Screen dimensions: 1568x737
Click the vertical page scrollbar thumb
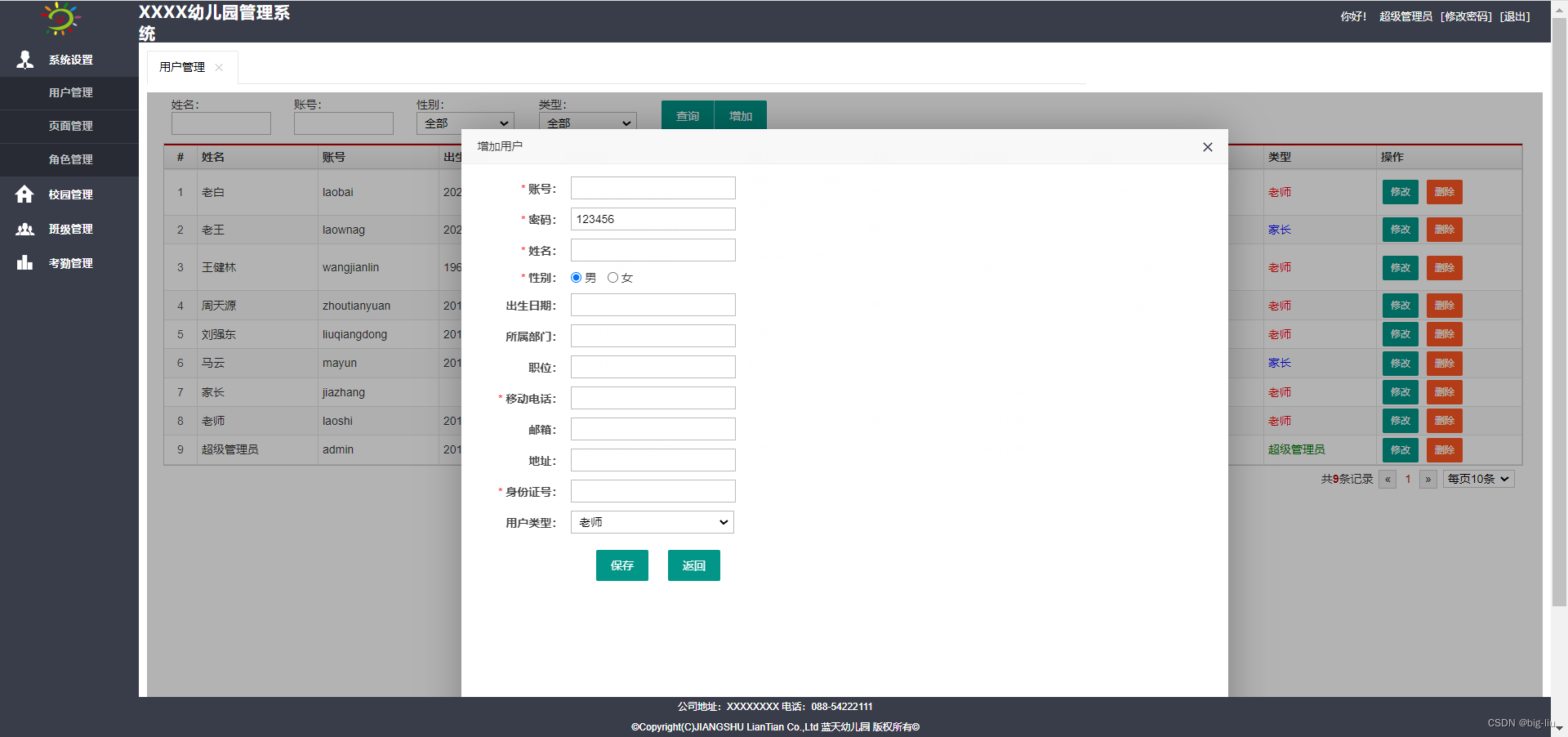tap(1559, 311)
